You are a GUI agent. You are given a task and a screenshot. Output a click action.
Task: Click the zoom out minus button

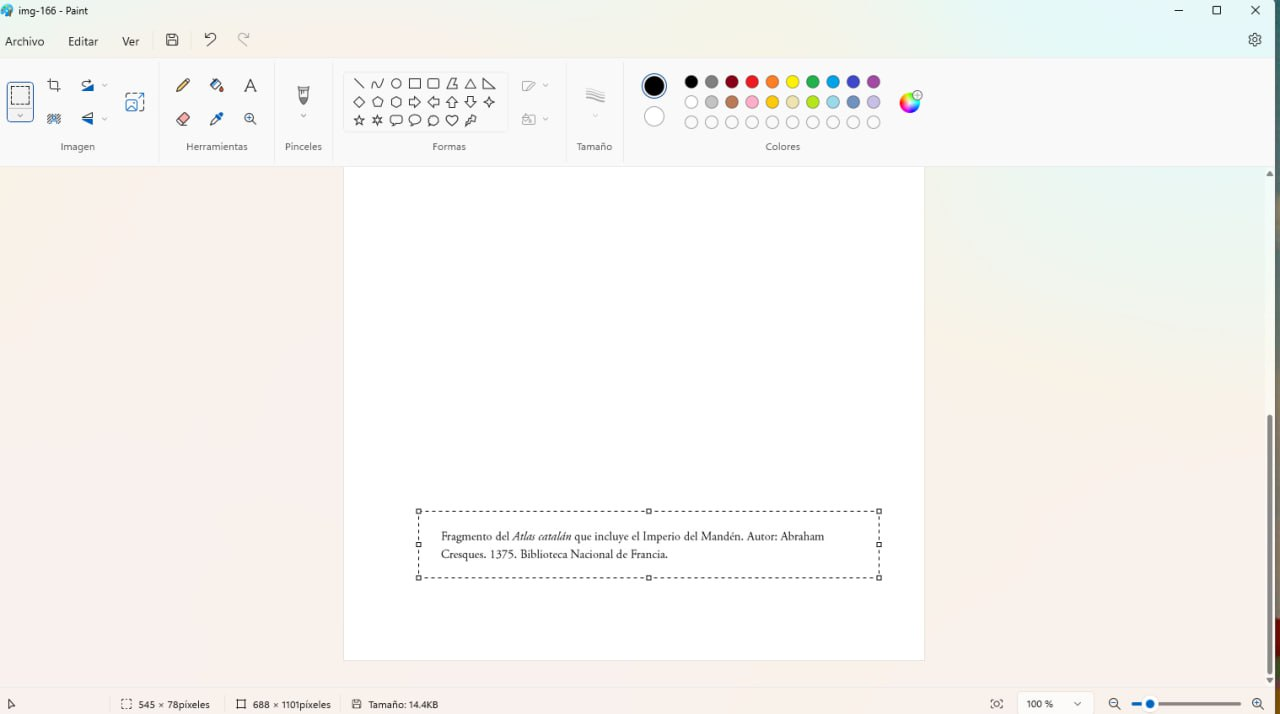pyautogui.click(x=1114, y=704)
